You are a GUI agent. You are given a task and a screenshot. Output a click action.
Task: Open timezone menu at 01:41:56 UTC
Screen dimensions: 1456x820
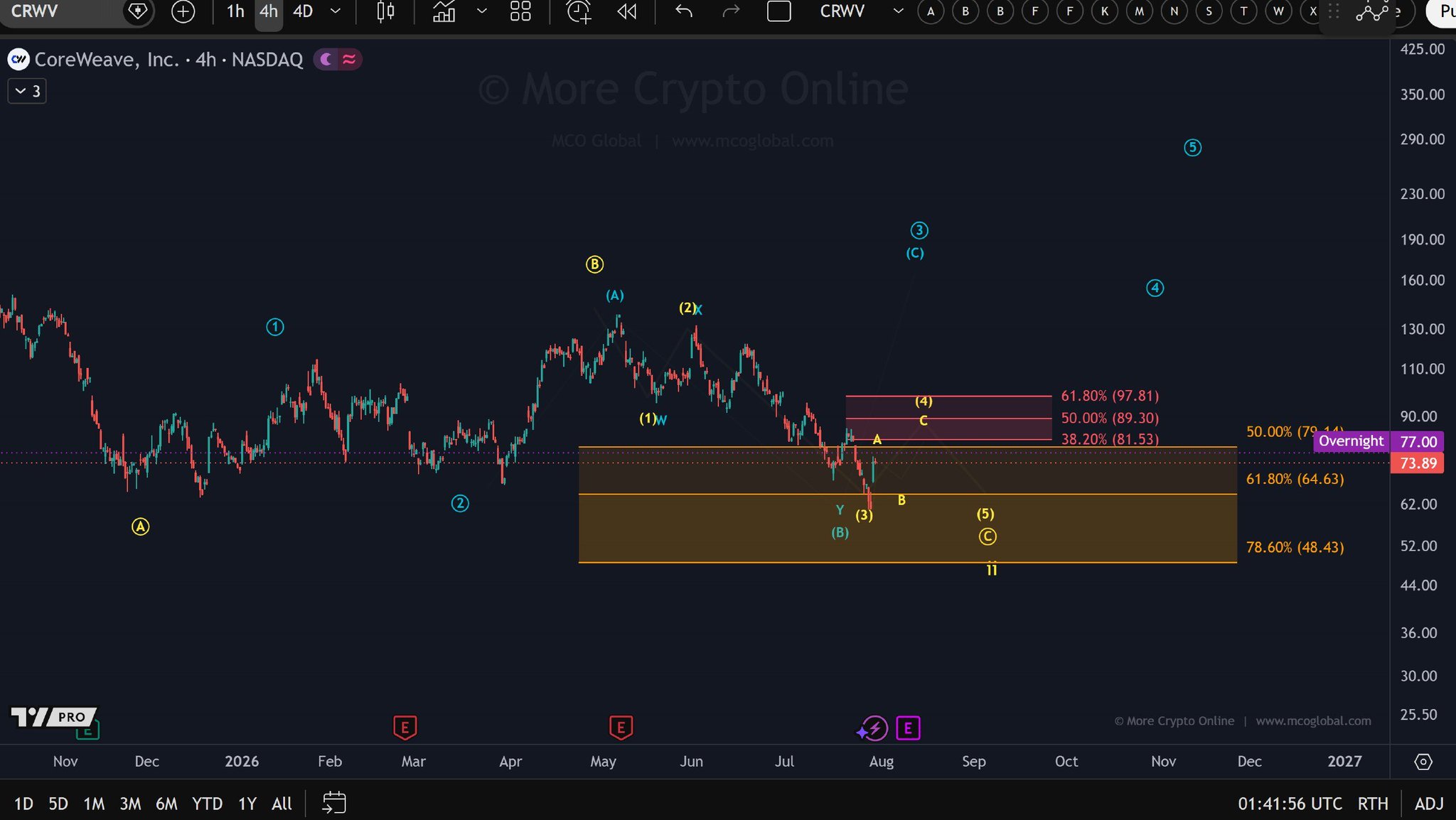[x=1290, y=804]
